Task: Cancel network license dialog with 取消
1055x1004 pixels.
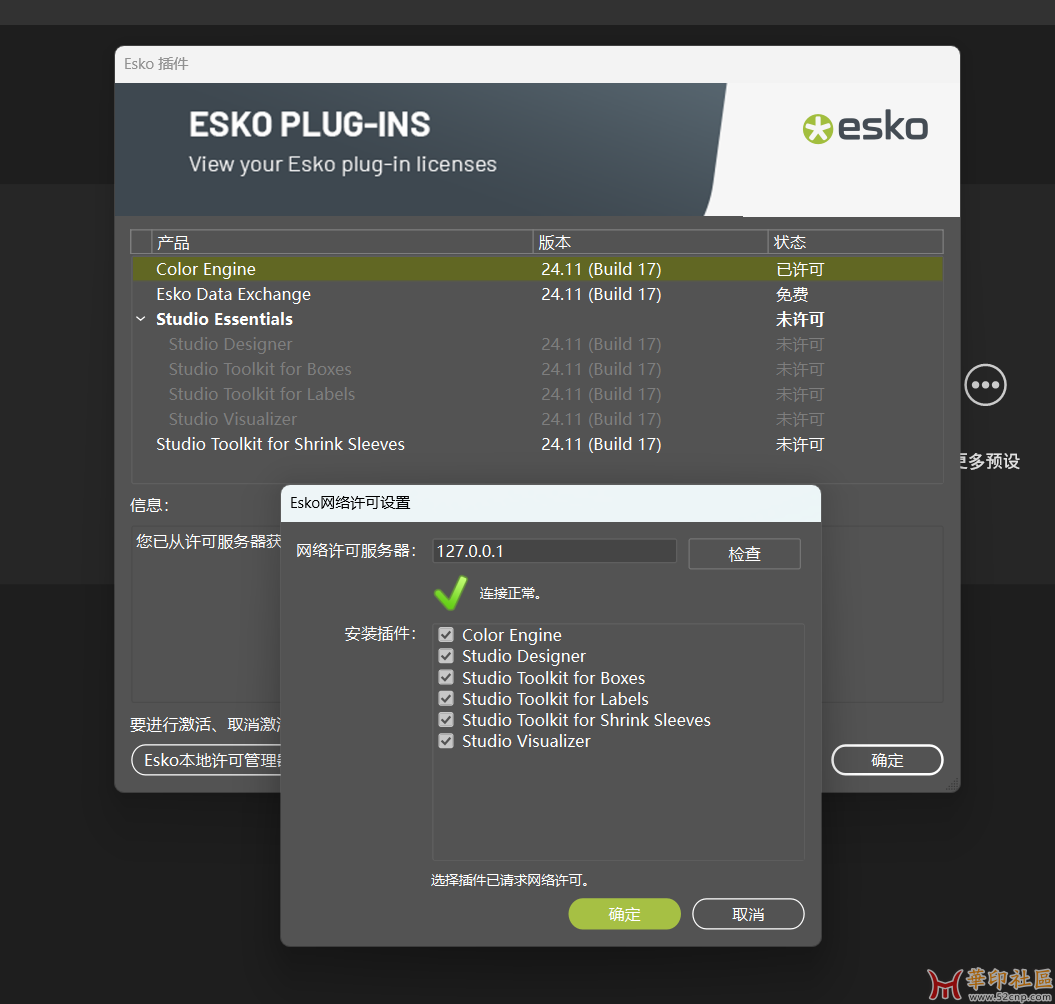Action: click(748, 914)
